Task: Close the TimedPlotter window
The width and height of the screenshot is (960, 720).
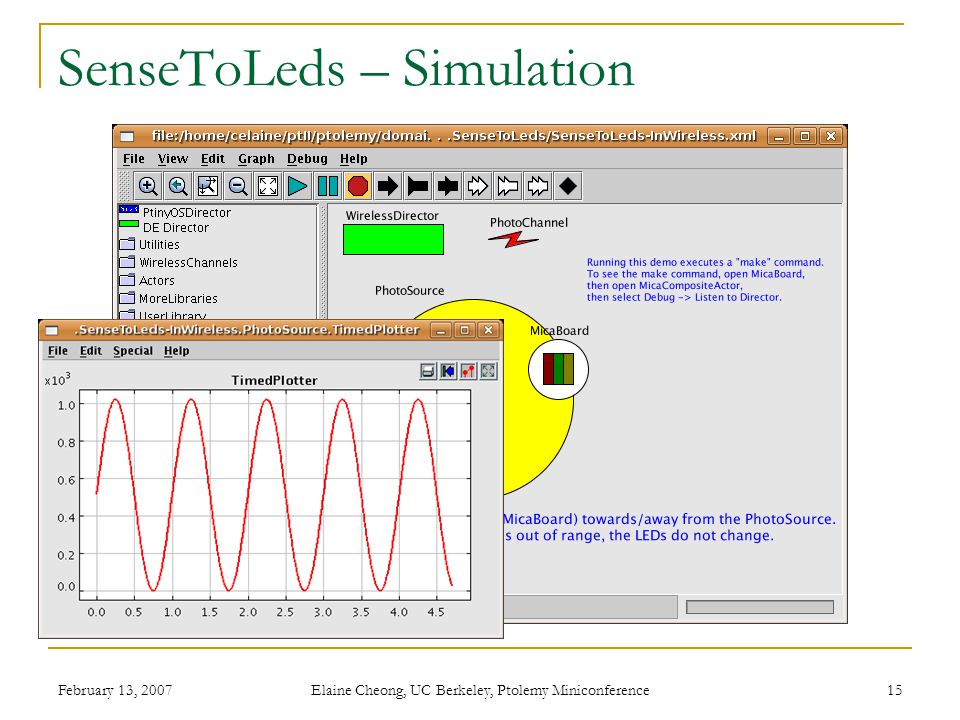Action: [488, 331]
